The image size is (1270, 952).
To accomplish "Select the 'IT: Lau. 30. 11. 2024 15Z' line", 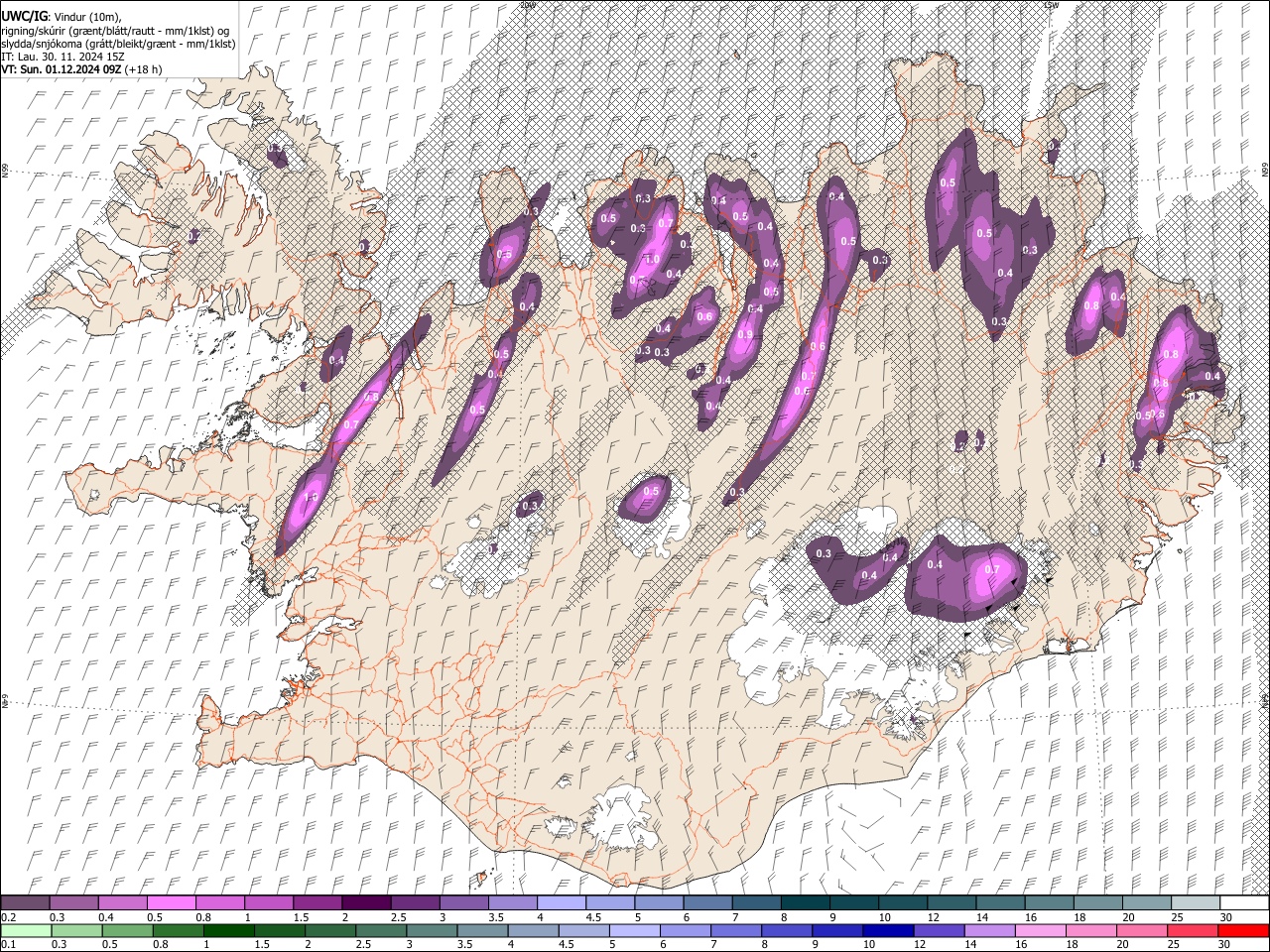I will [x=63, y=57].
